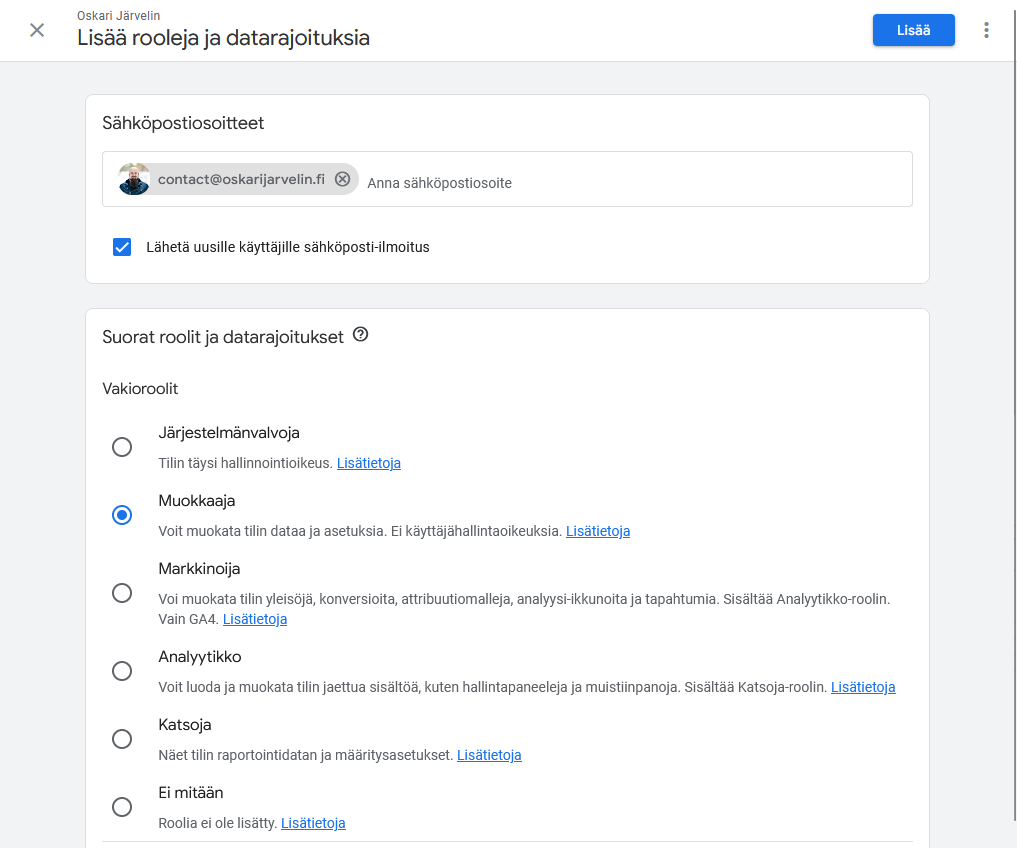
Task: Click the Oskari Järvelin account name
Action: click(x=119, y=16)
